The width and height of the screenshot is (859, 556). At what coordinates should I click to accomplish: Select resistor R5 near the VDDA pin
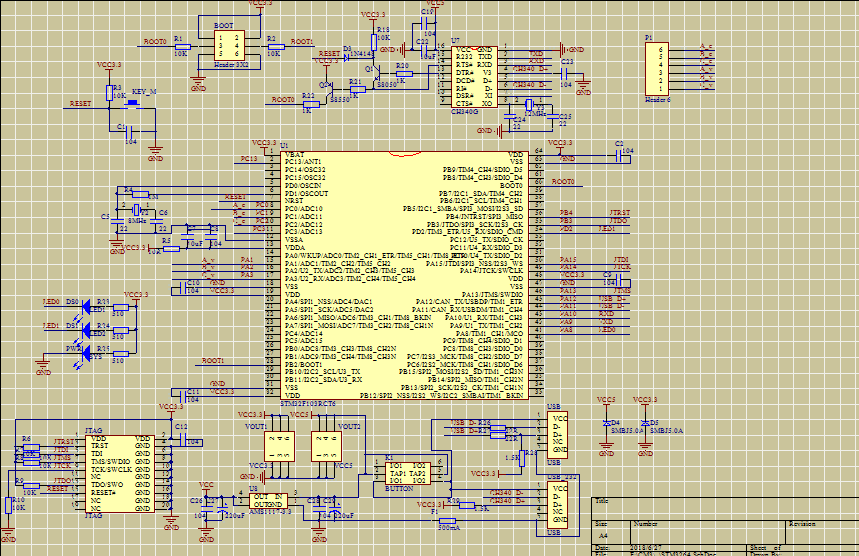(x=171, y=249)
